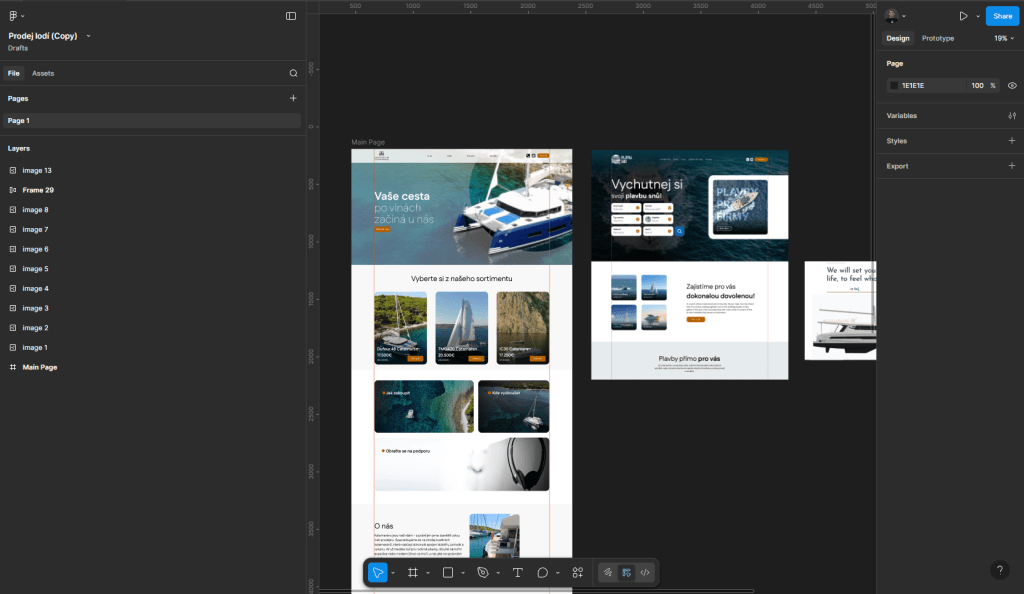
Task: Open variables settings icon
Action: pos(1012,116)
